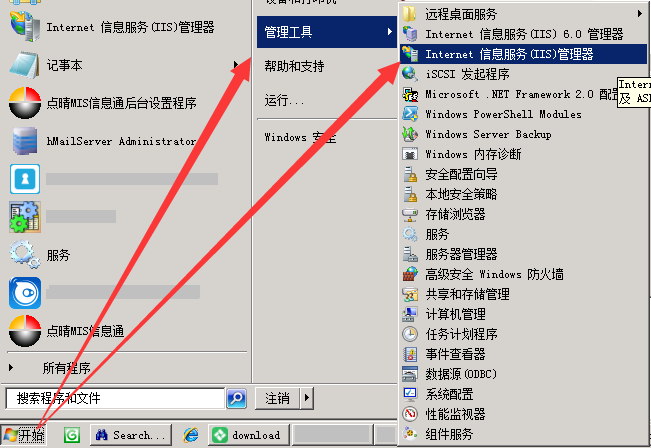
Task: Expand 远程桌面服务 submenu arrow
Action: pyautogui.click(x=639, y=14)
